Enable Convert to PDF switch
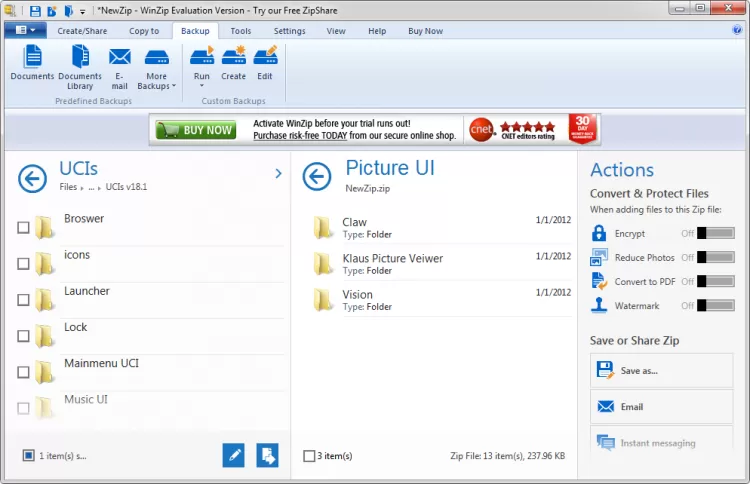 (x=716, y=281)
